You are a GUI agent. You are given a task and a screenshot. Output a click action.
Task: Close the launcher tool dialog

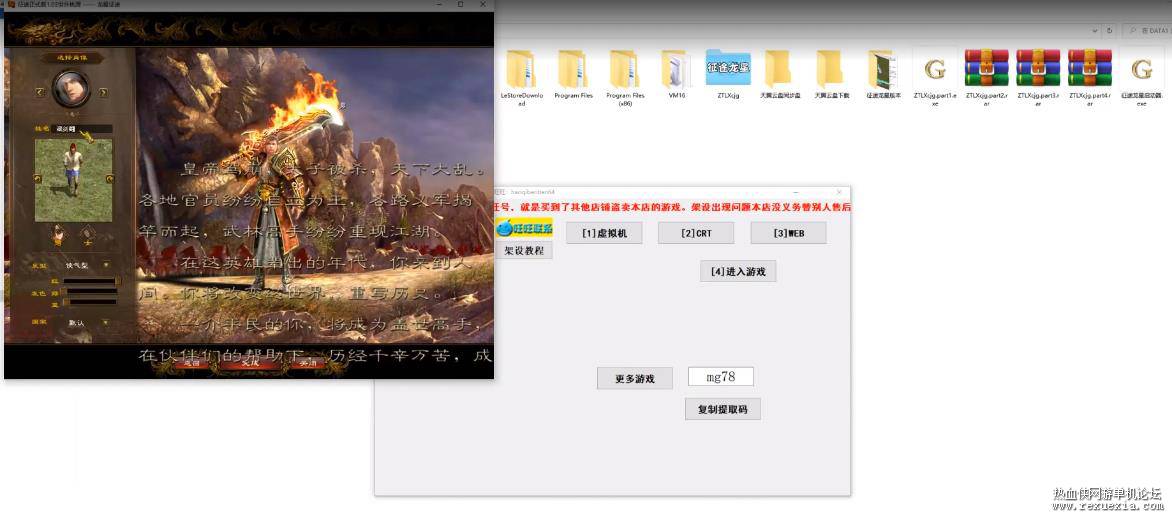839,193
